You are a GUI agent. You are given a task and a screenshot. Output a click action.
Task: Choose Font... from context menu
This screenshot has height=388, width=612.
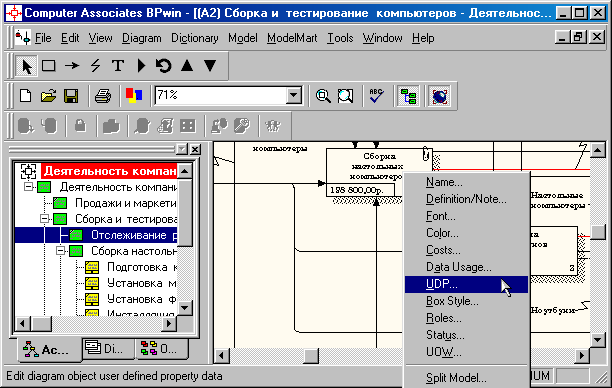466,216
